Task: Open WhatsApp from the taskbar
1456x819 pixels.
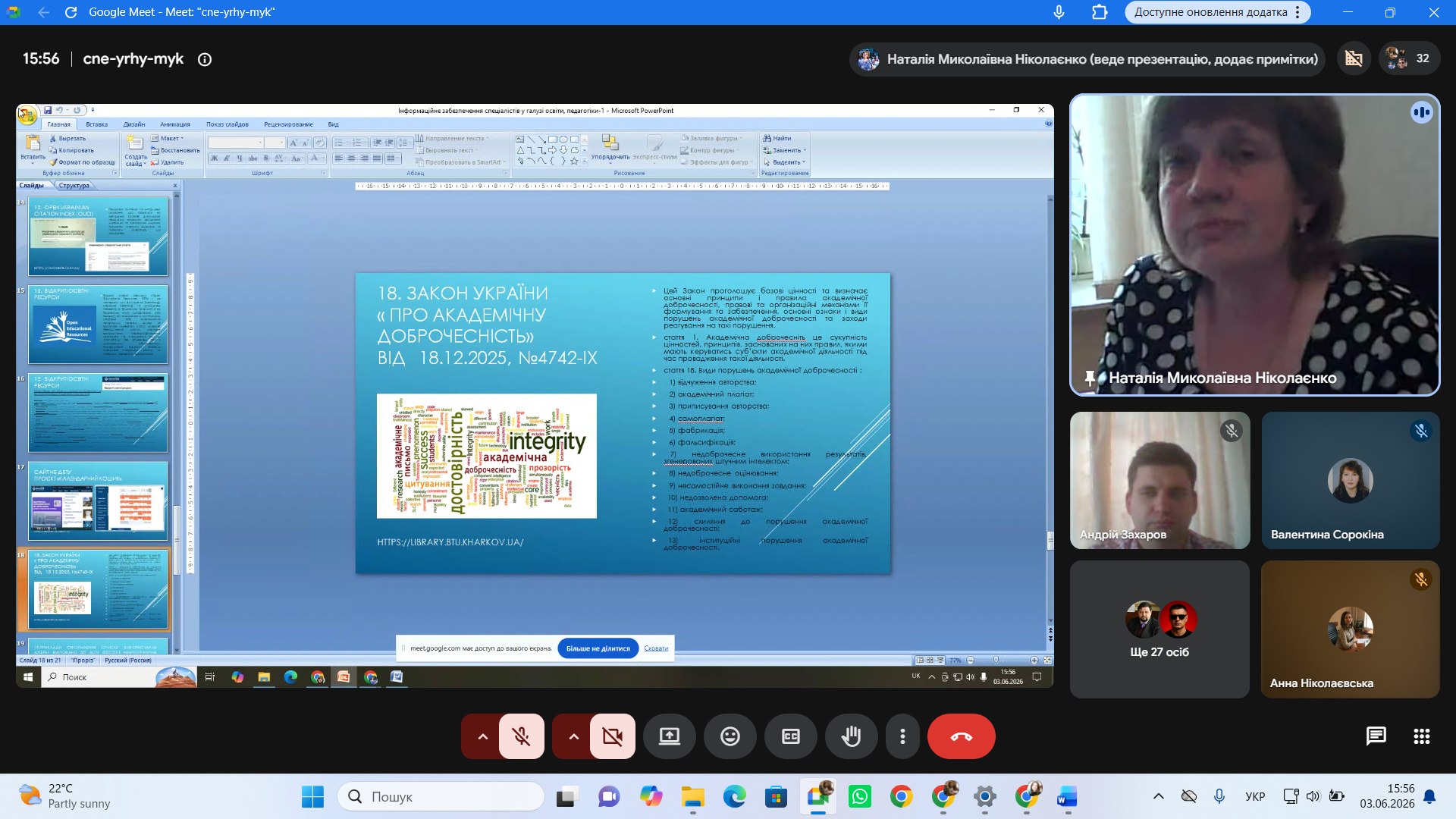Action: click(860, 796)
